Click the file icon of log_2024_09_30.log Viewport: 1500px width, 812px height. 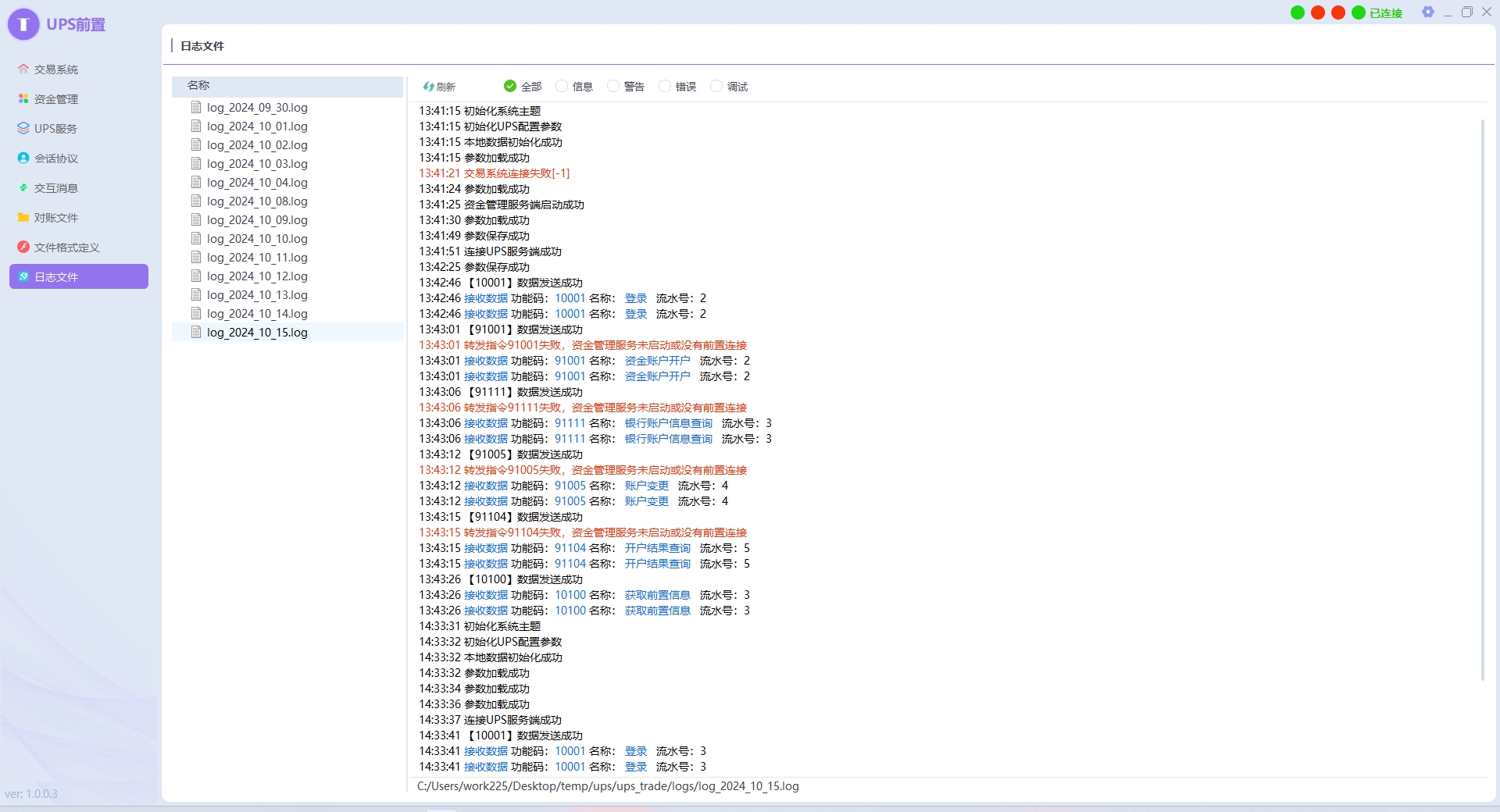197,108
